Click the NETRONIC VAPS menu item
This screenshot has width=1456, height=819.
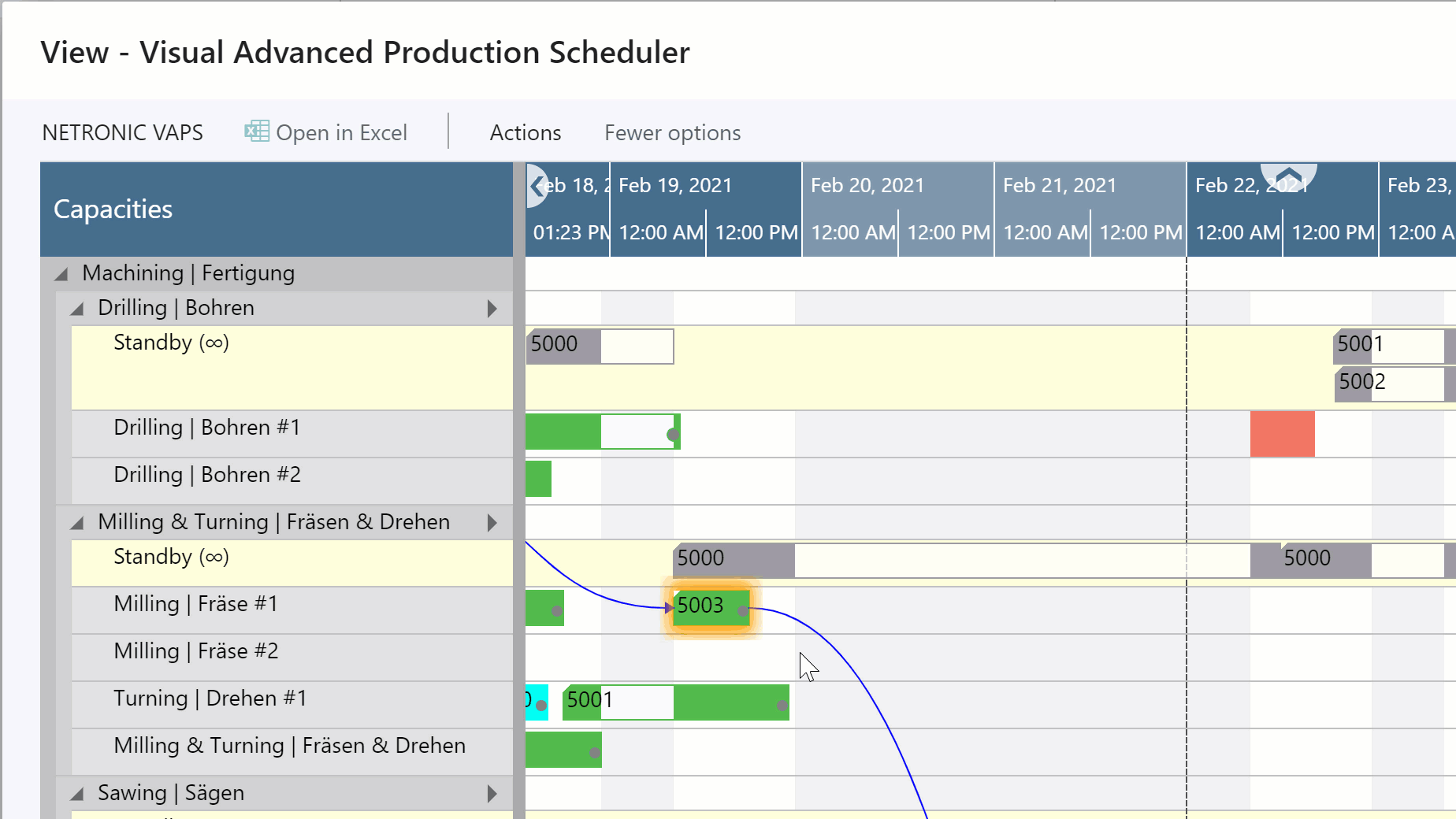[x=122, y=132]
